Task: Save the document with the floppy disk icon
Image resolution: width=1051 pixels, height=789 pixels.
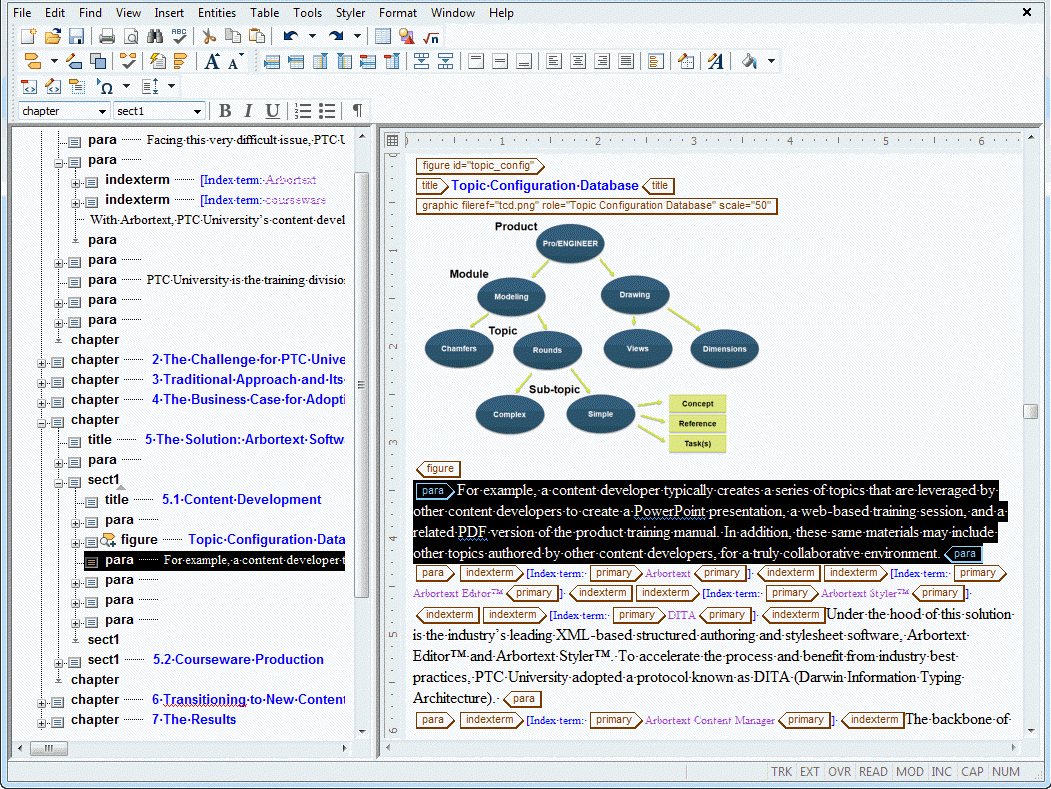Action: (x=76, y=36)
